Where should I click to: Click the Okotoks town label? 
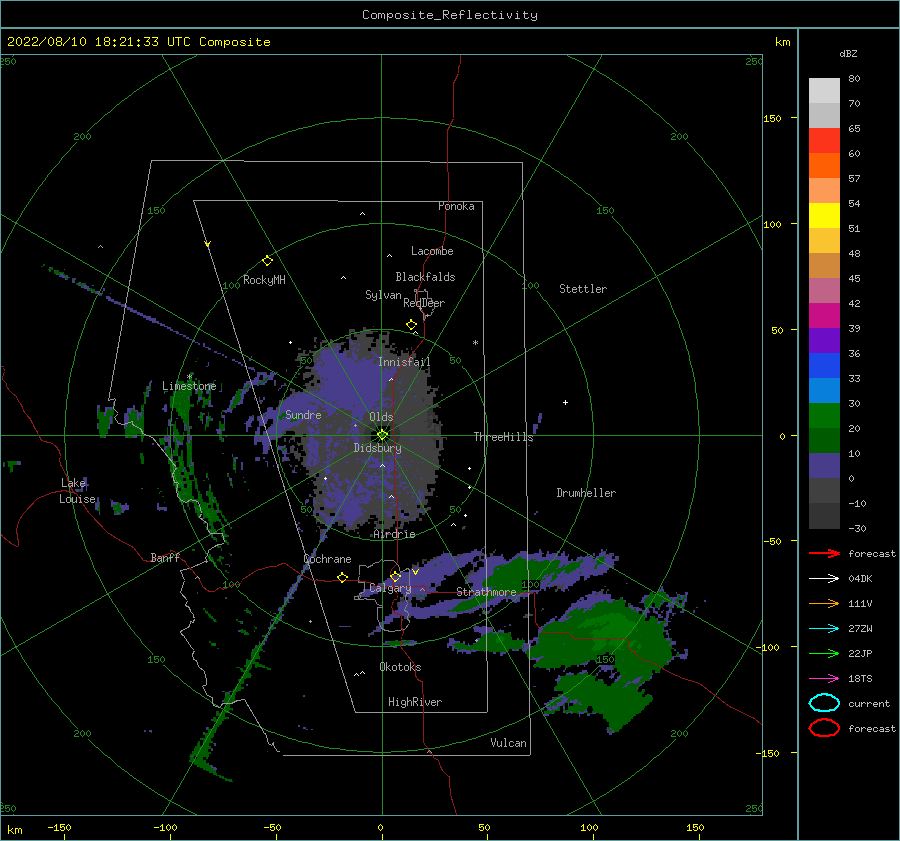400,666
